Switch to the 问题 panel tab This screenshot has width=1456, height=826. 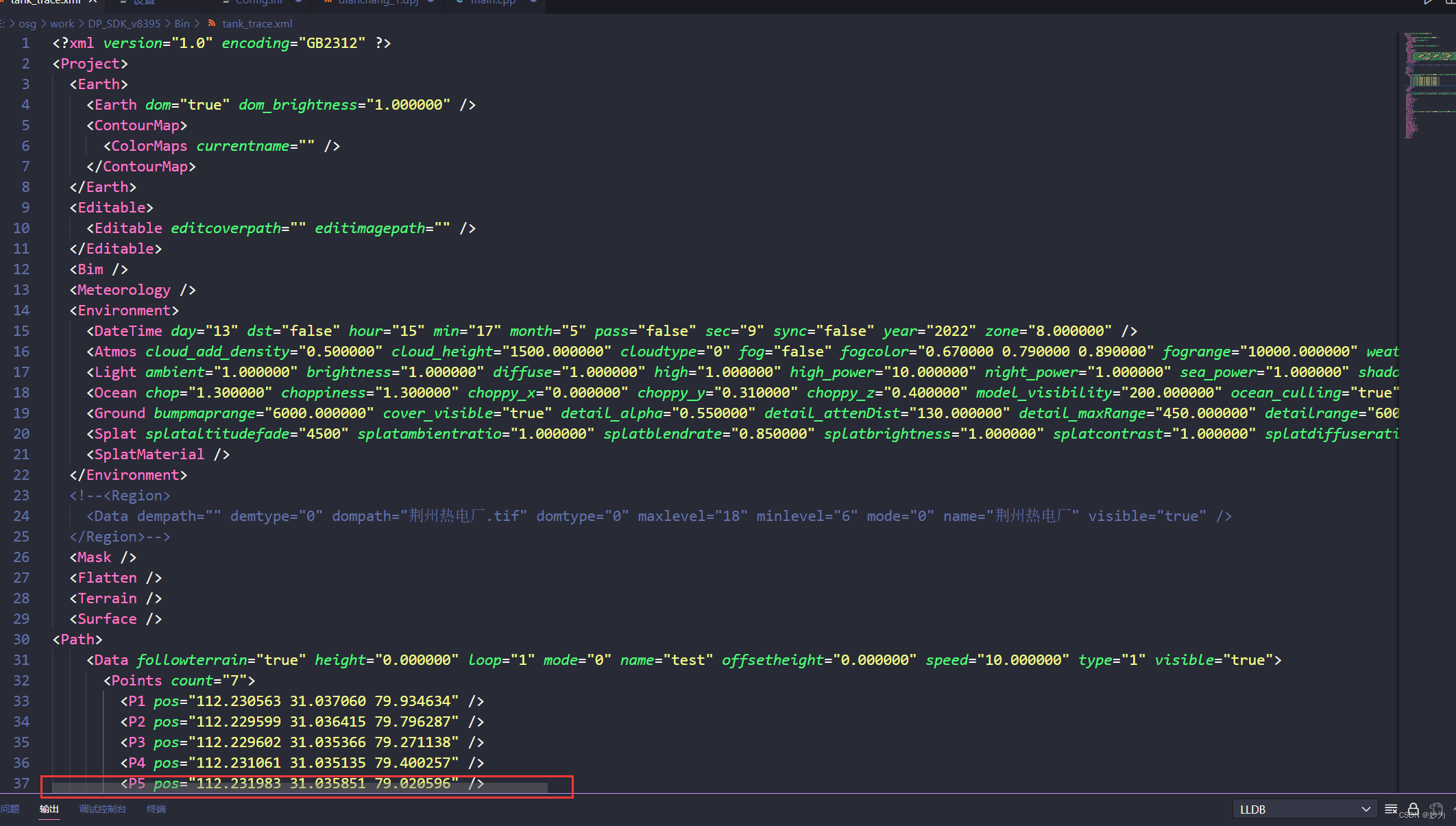coord(10,809)
